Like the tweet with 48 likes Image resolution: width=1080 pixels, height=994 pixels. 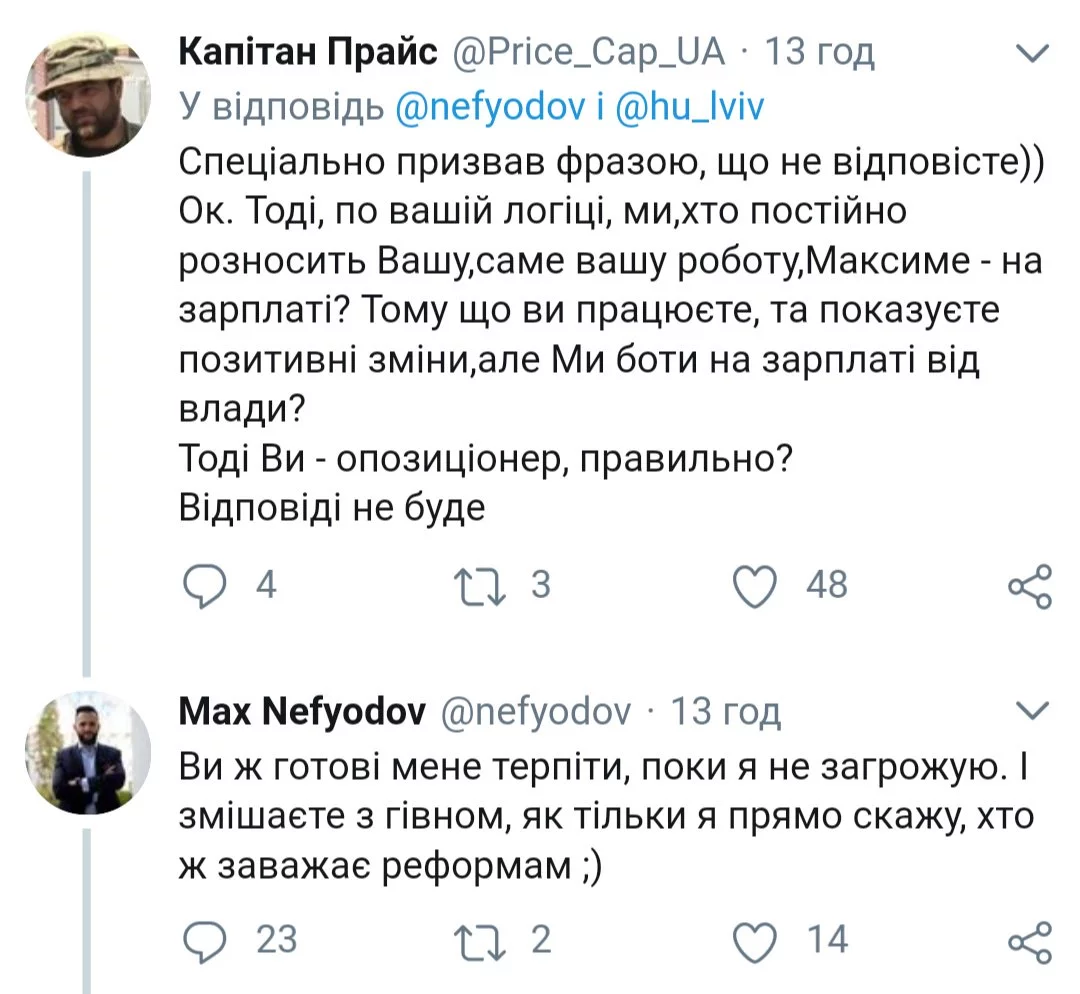click(755, 586)
